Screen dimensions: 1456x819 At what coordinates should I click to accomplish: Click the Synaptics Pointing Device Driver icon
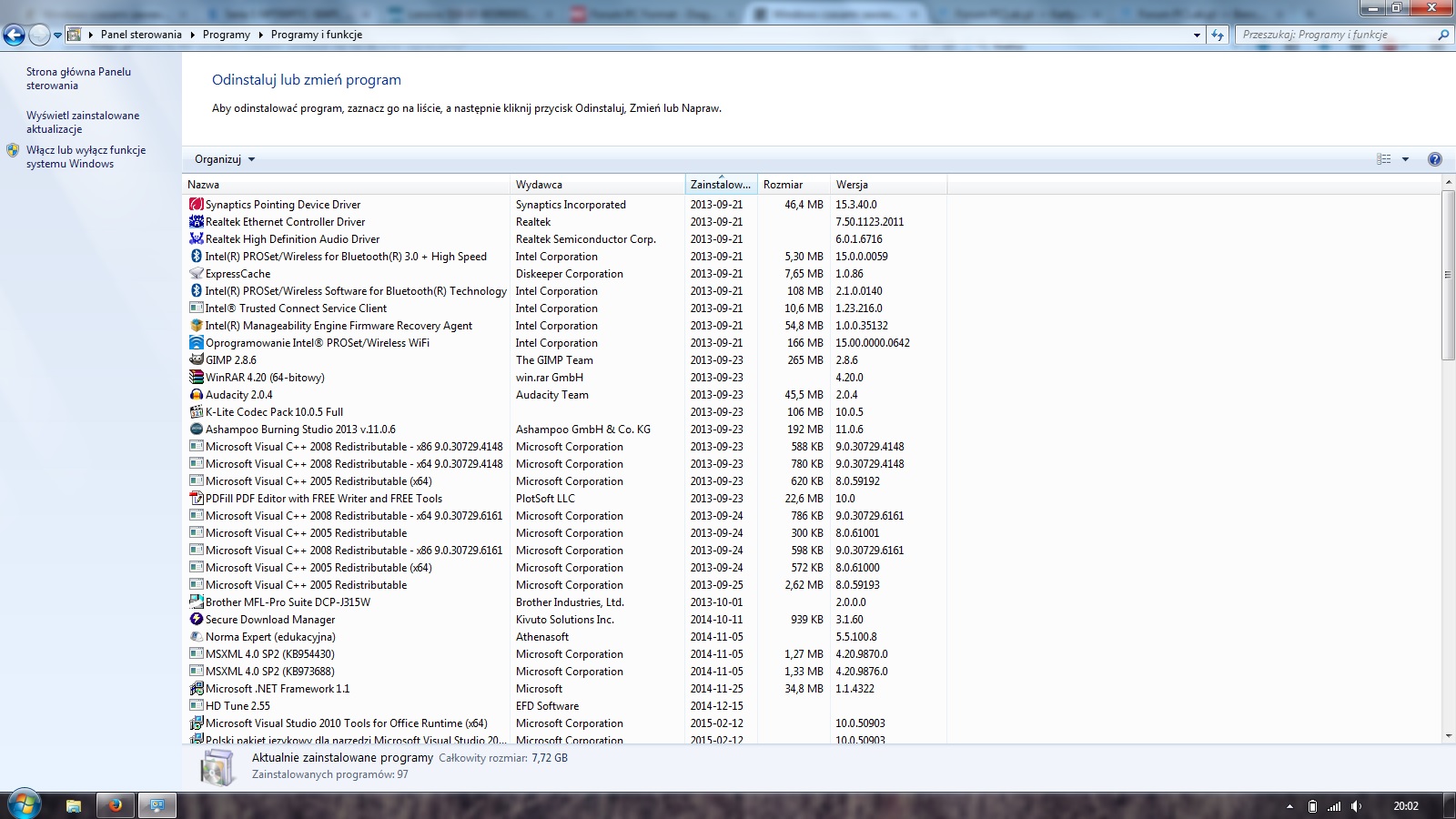(x=196, y=205)
